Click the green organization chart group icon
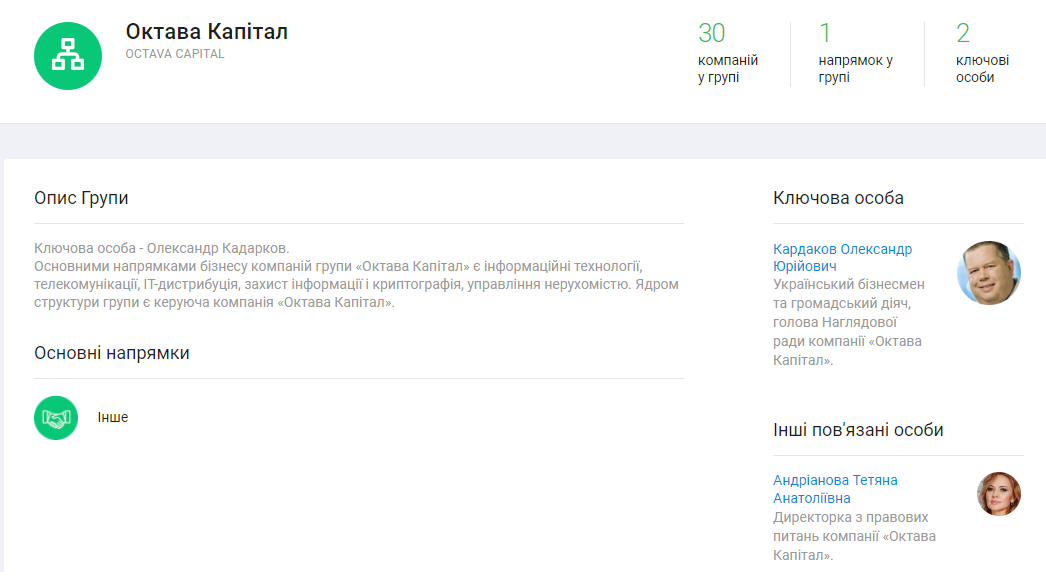The image size is (1046, 586). 68,54
